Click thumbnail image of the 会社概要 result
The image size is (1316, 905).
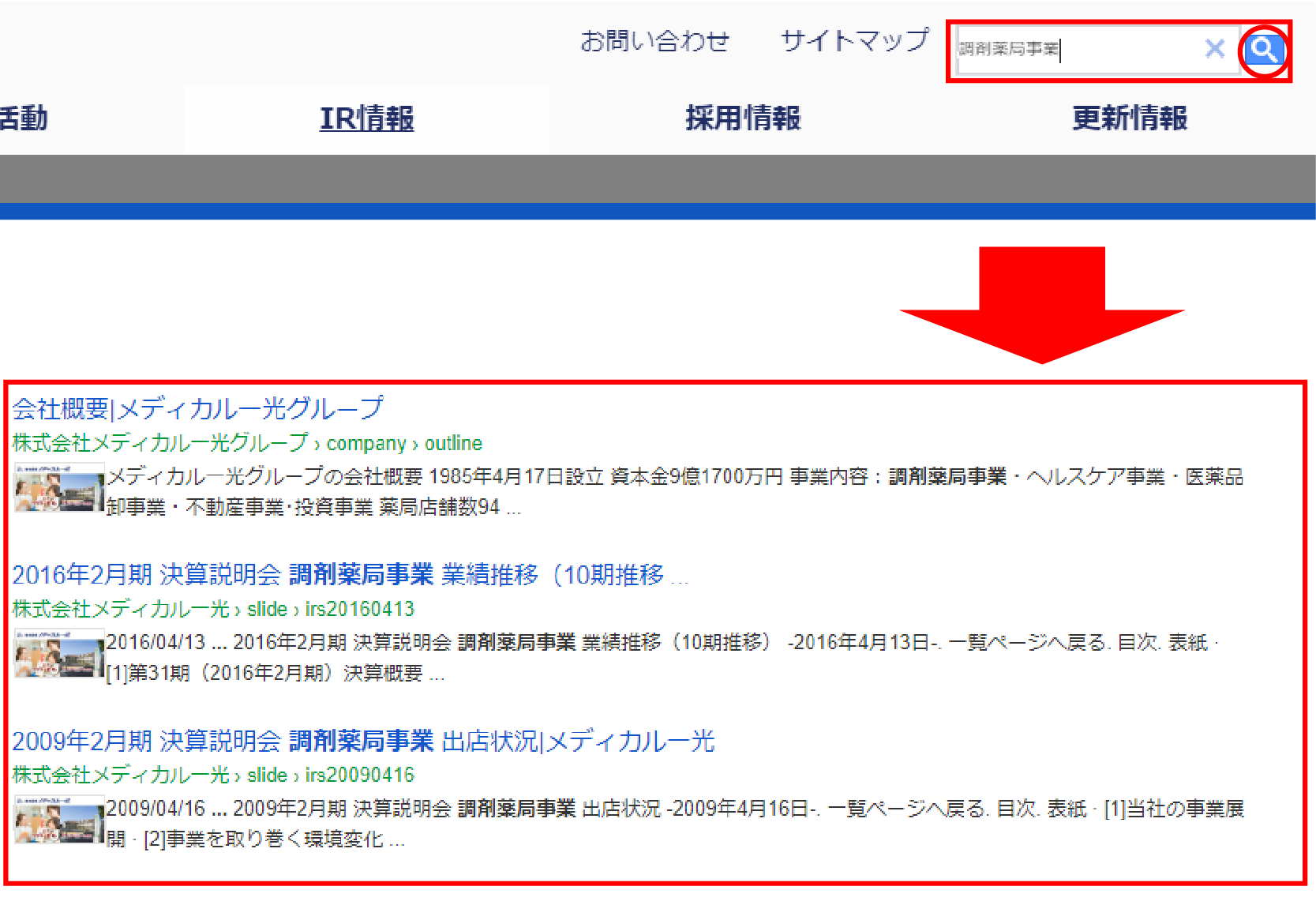click(x=59, y=488)
